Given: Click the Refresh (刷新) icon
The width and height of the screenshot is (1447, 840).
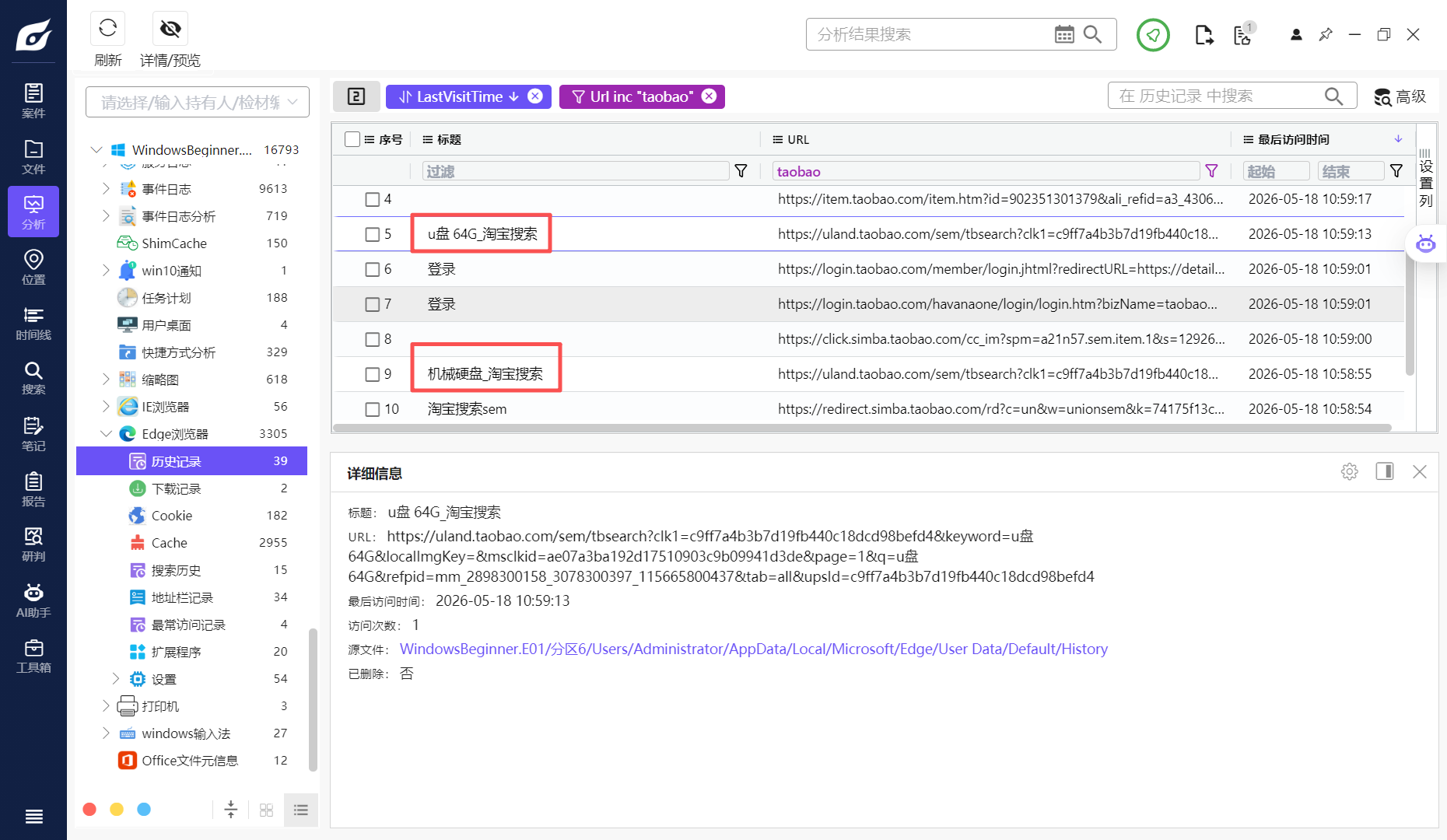Looking at the screenshot, I should click(108, 29).
